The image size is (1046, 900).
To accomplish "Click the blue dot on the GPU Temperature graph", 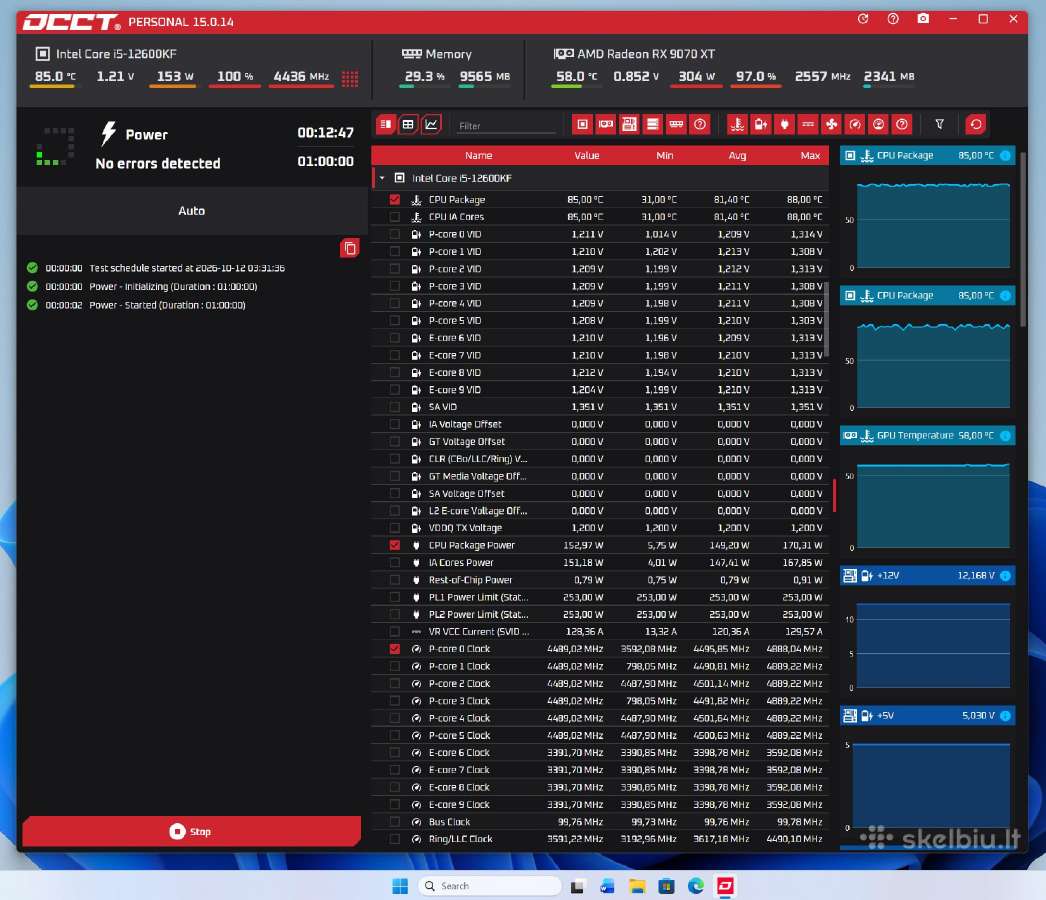I will (x=1005, y=436).
